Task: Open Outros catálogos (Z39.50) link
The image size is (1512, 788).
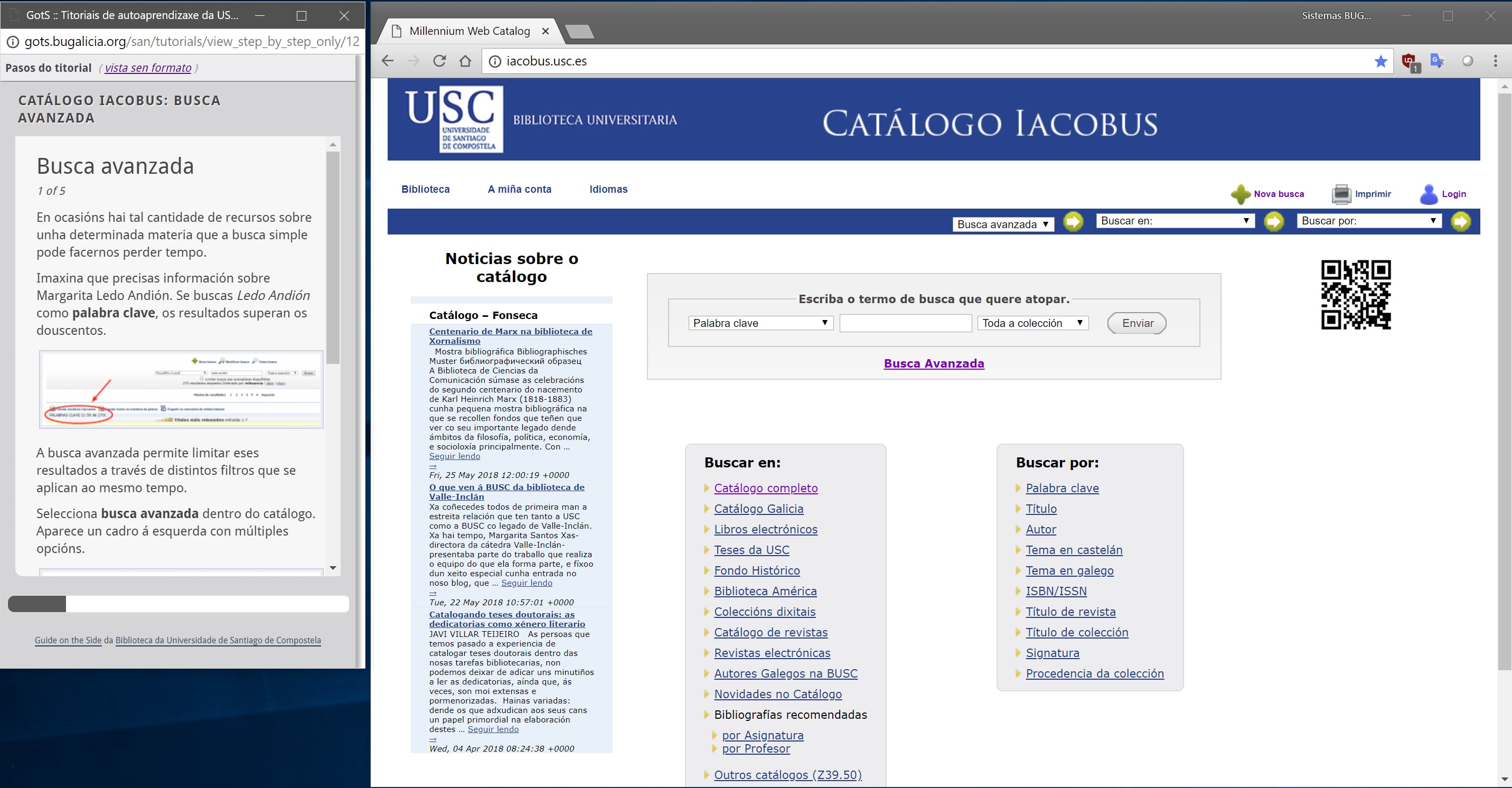Action: coord(788,774)
